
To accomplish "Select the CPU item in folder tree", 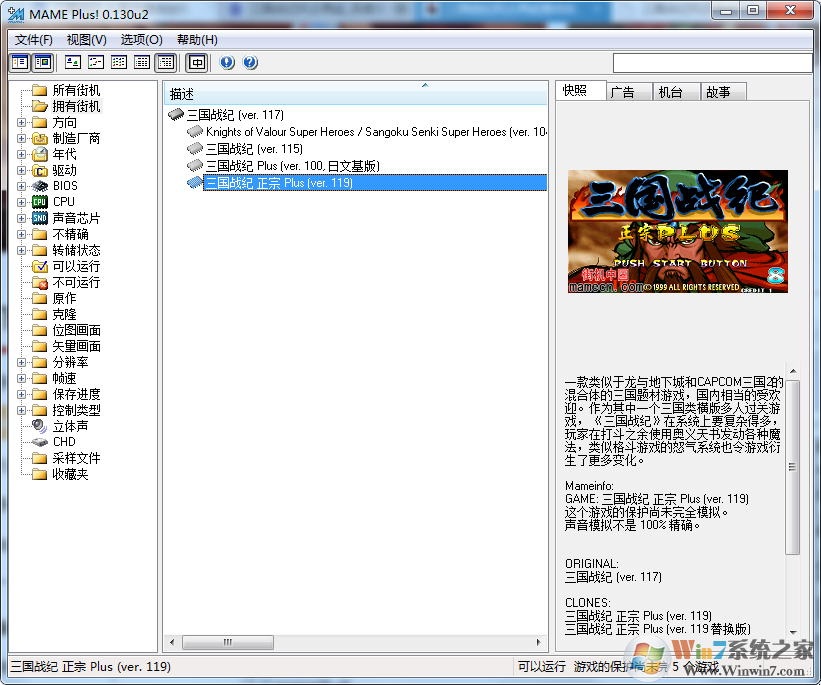I will (64, 202).
